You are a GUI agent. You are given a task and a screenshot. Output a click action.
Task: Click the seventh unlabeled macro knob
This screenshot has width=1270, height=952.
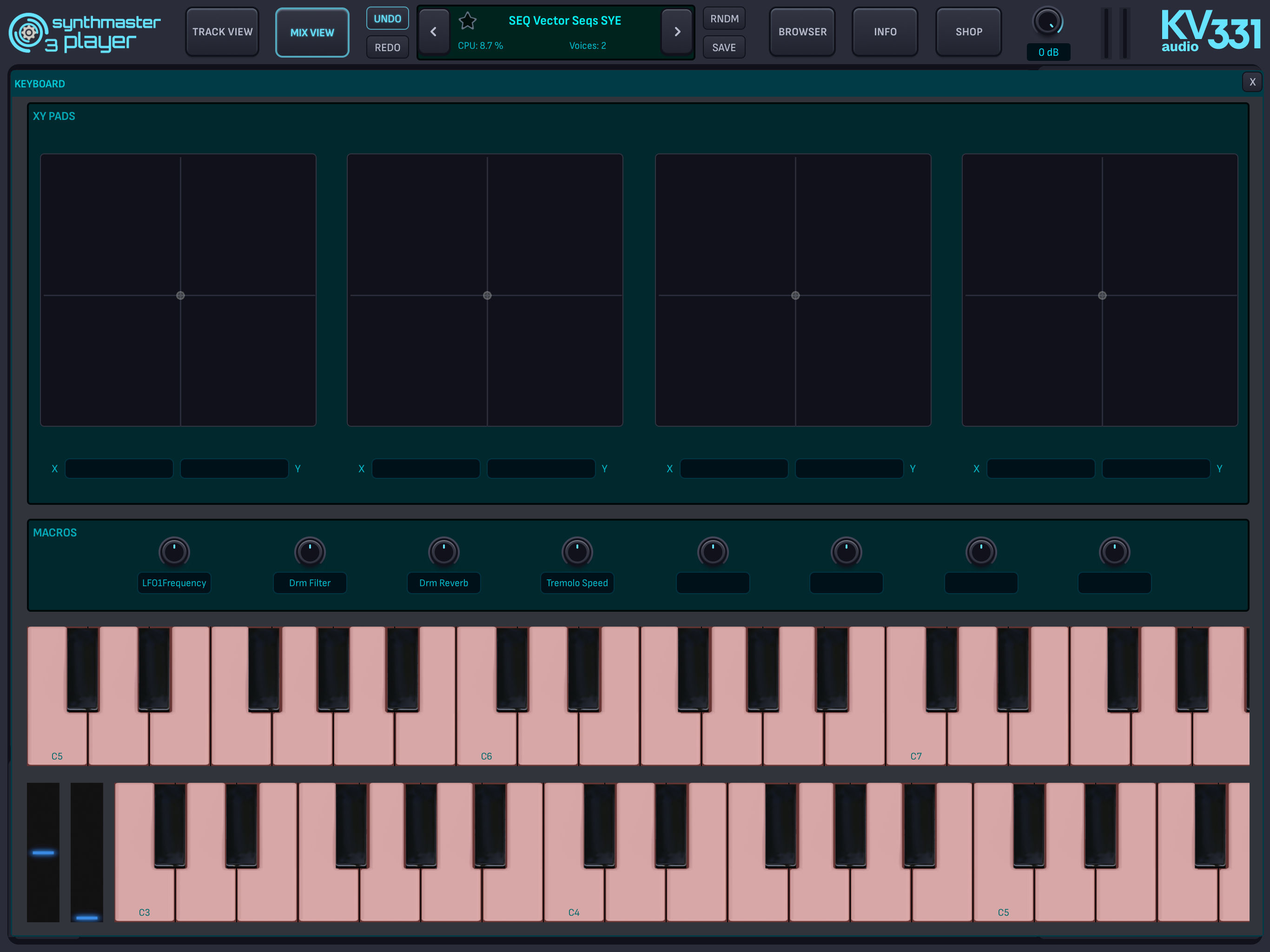click(981, 552)
